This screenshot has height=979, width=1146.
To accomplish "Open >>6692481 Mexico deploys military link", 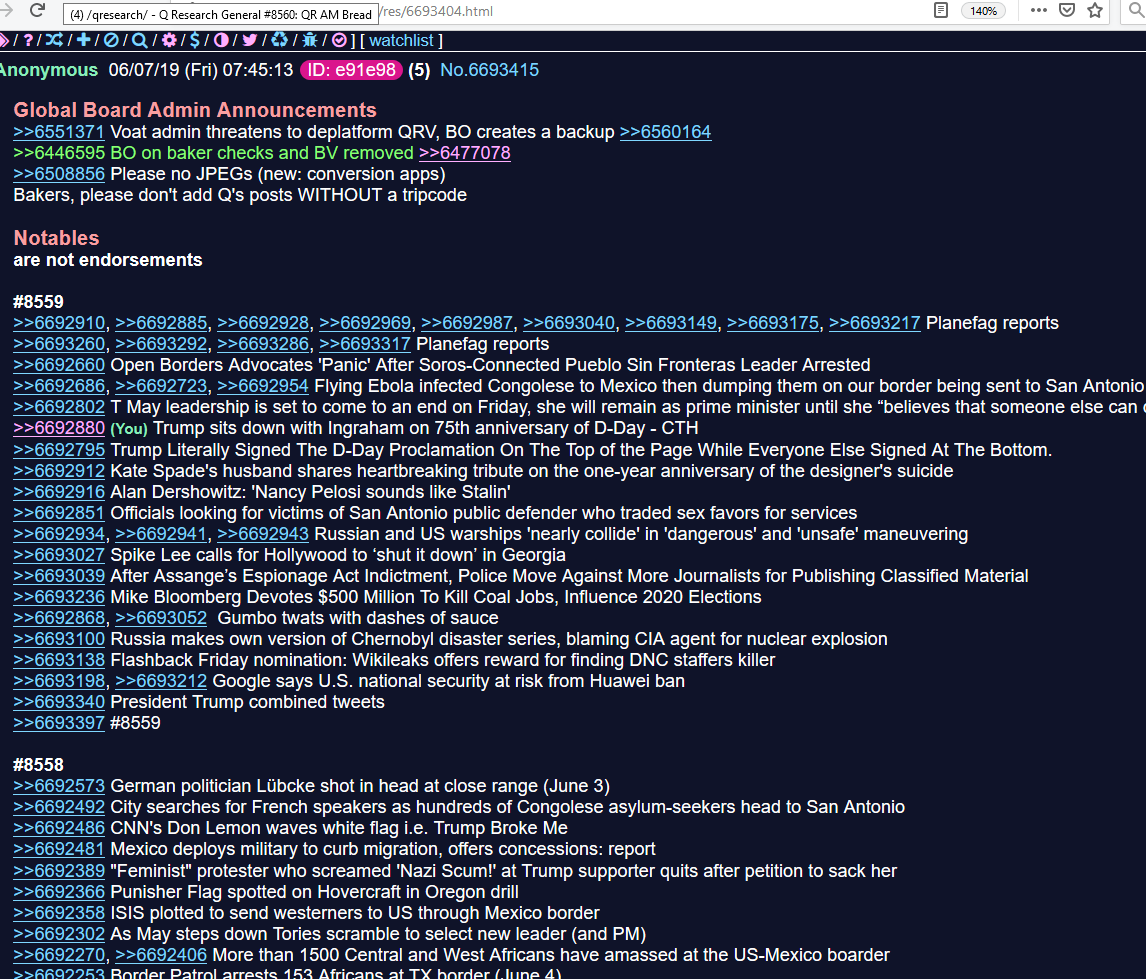I will [59, 850].
